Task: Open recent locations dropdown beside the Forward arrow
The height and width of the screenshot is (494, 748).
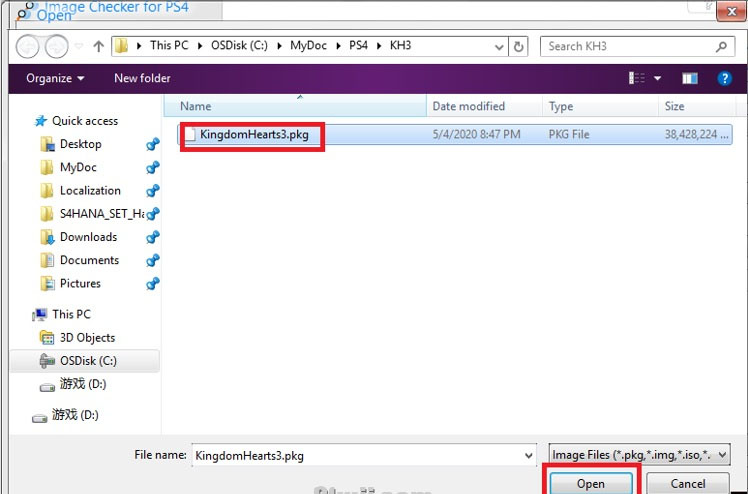Action: pyautogui.click(x=79, y=46)
